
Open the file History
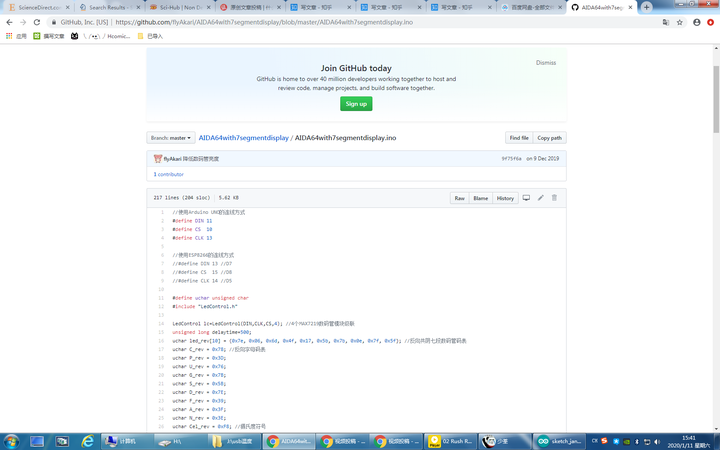(505, 198)
